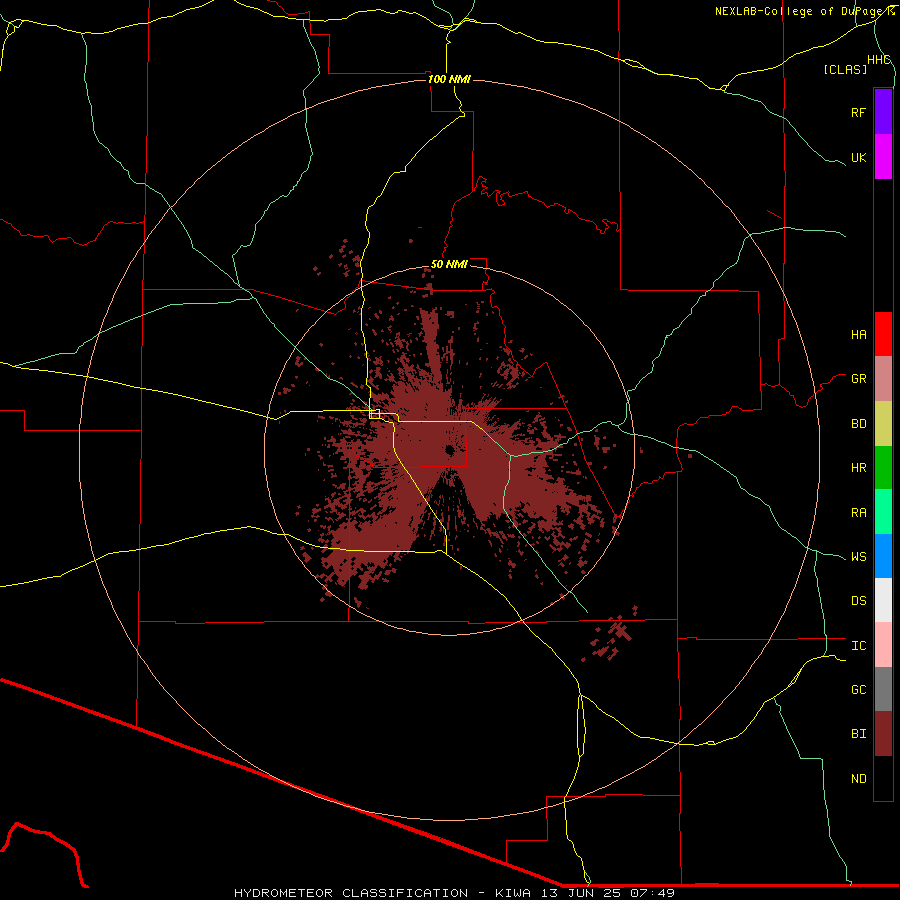Click the 'BI' legend label
900x900 pixels.
[858, 734]
